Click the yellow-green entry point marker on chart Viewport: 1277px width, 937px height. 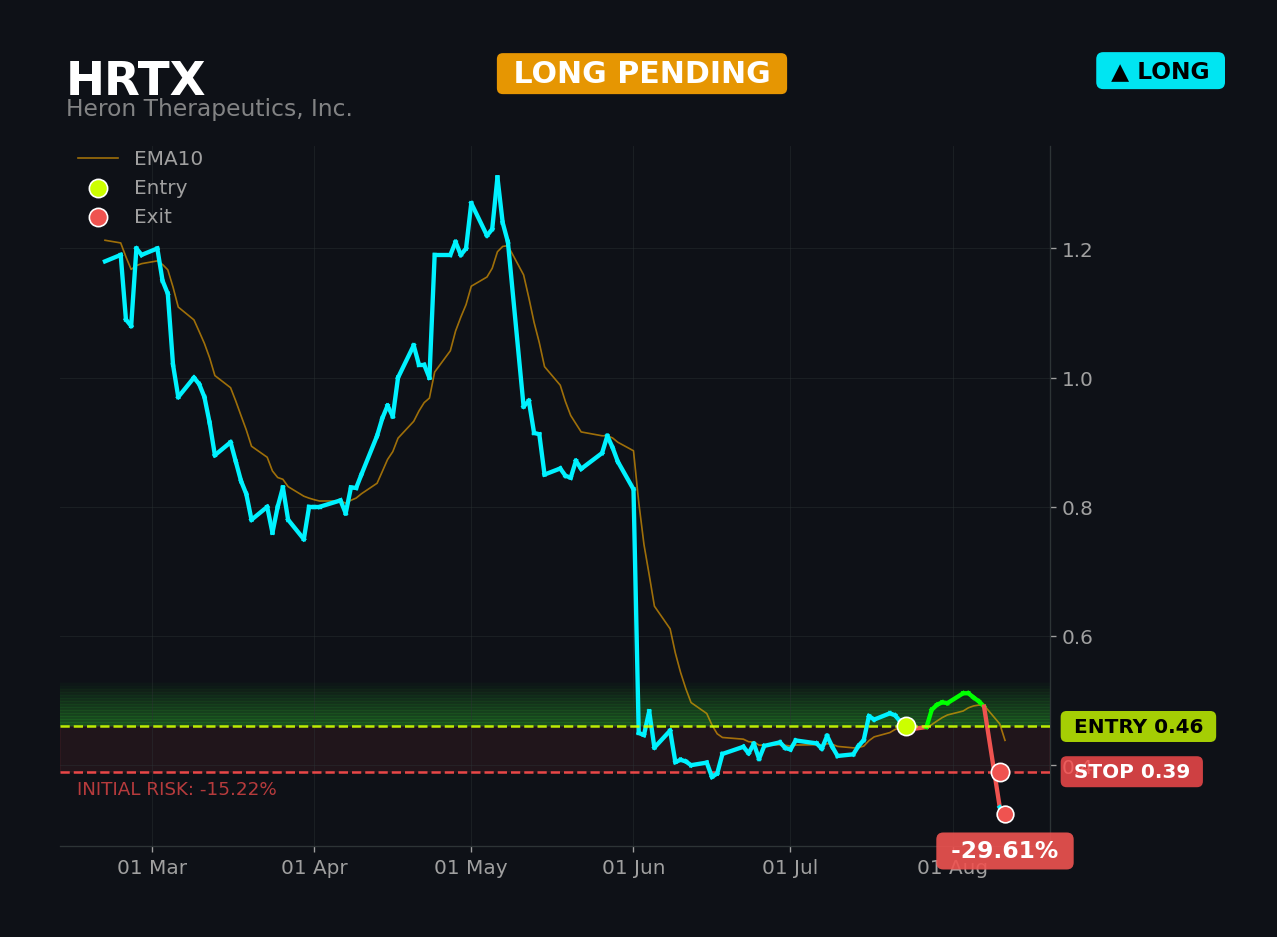[906, 726]
